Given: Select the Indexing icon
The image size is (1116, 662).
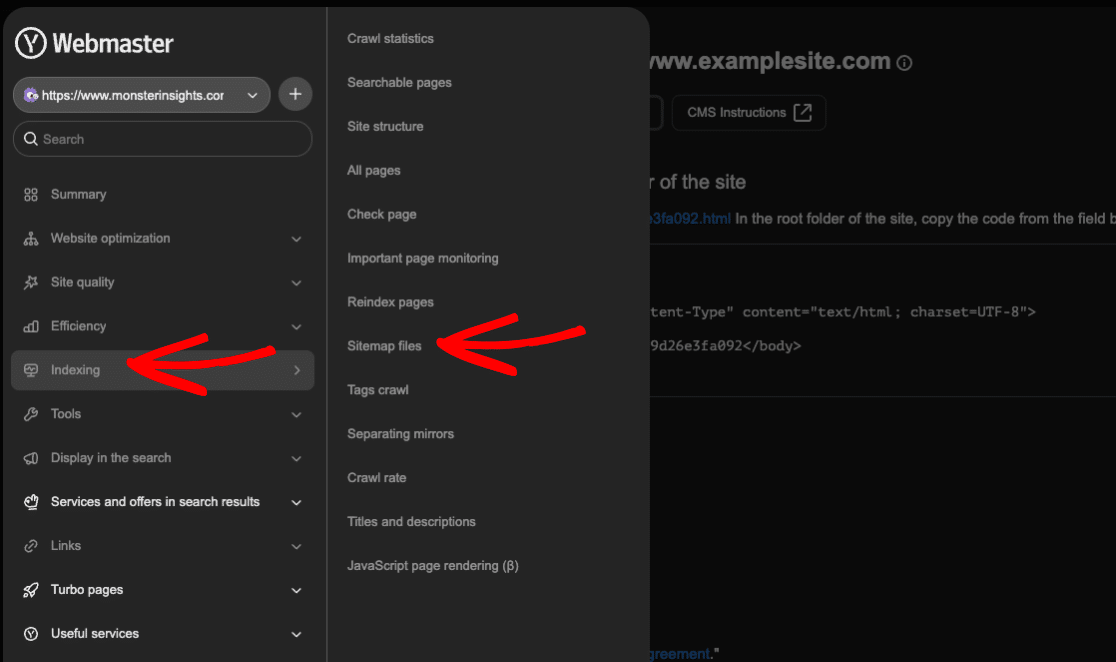Looking at the screenshot, I should point(31,370).
